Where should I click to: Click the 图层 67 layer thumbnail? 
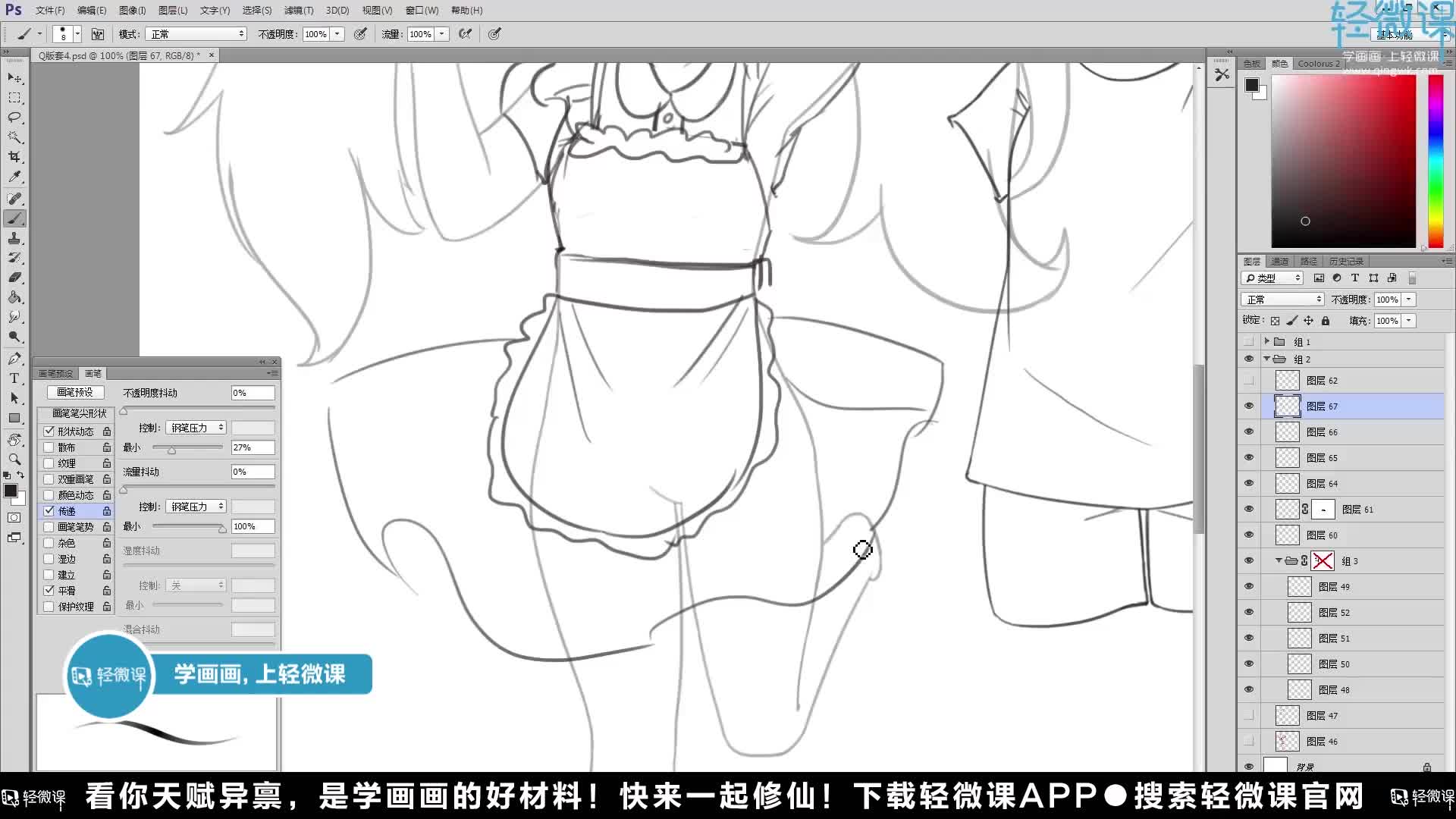[x=1287, y=406]
